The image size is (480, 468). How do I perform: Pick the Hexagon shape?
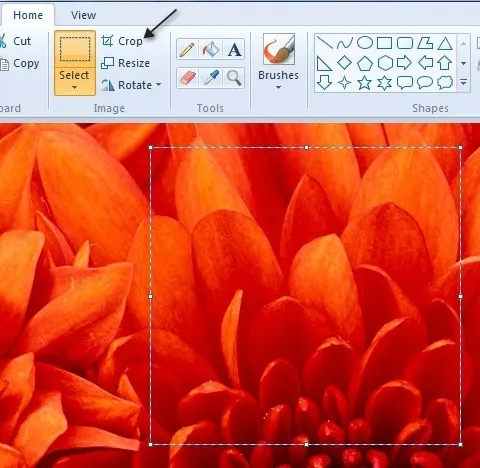(x=385, y=63)
